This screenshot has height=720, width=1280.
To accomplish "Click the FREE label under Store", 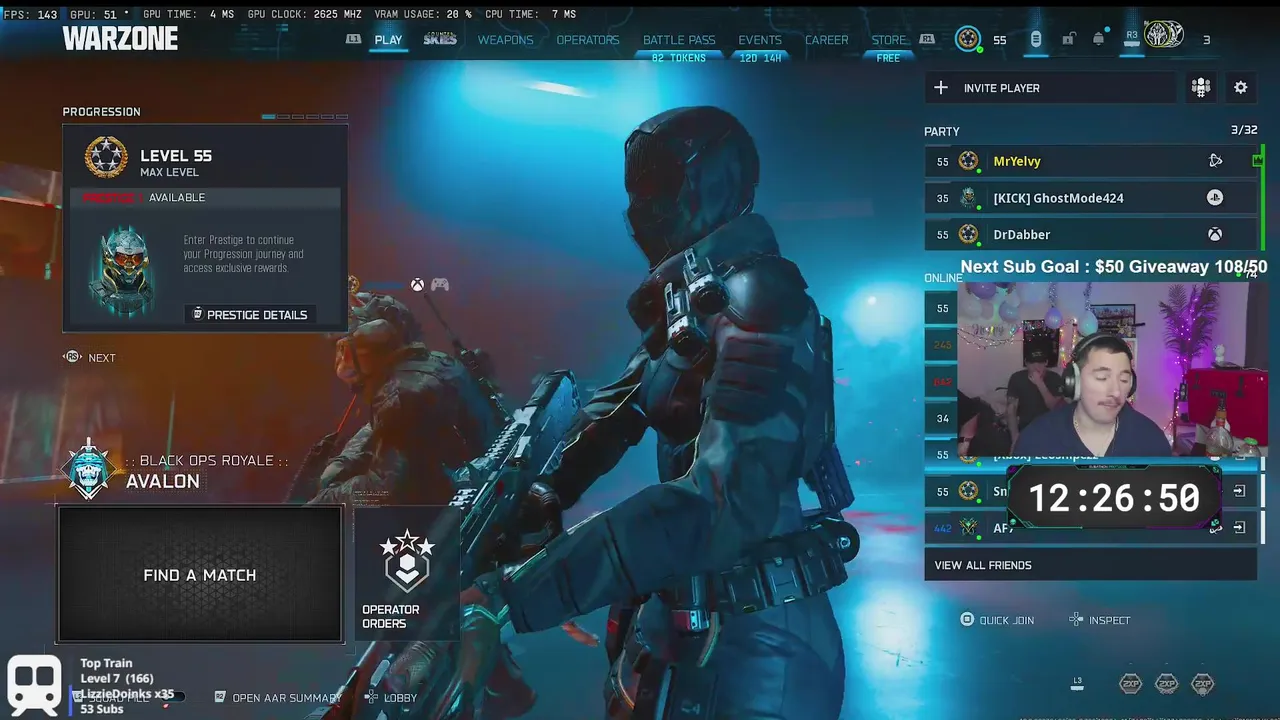I will tap(888, 58).
